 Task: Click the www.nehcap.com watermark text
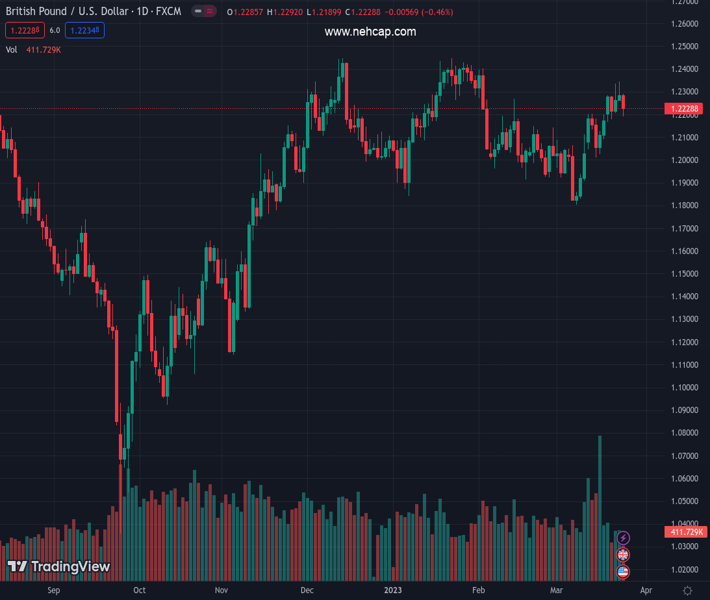click(370, 32)
